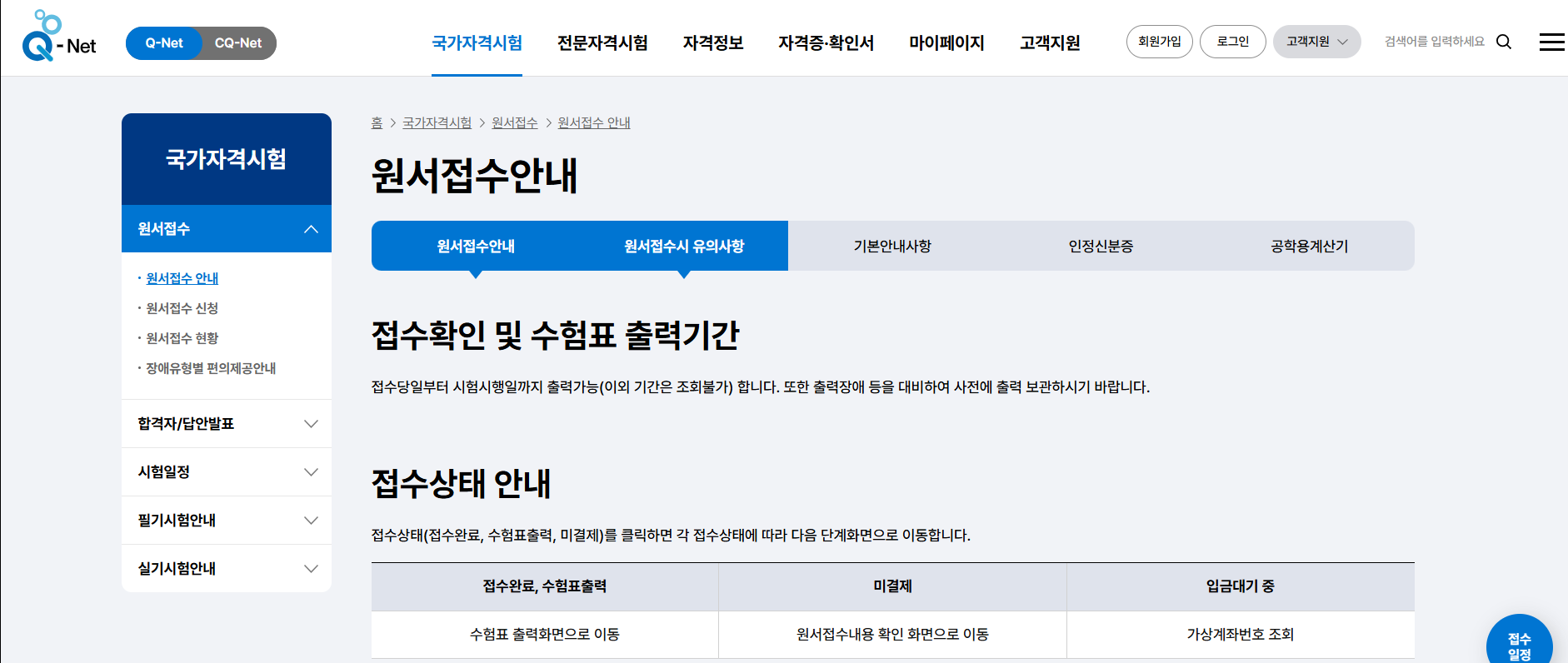Click the 로그인 button

[1233, 42]
